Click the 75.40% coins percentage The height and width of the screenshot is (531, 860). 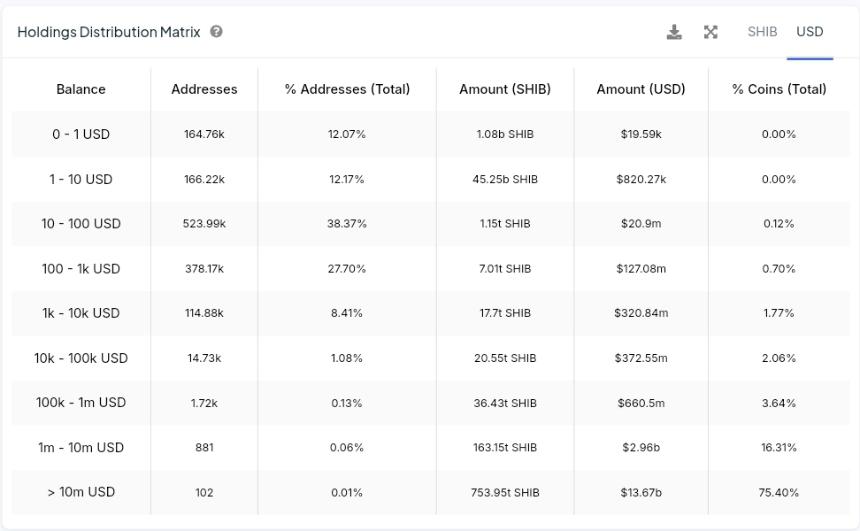tap(779, 493)
